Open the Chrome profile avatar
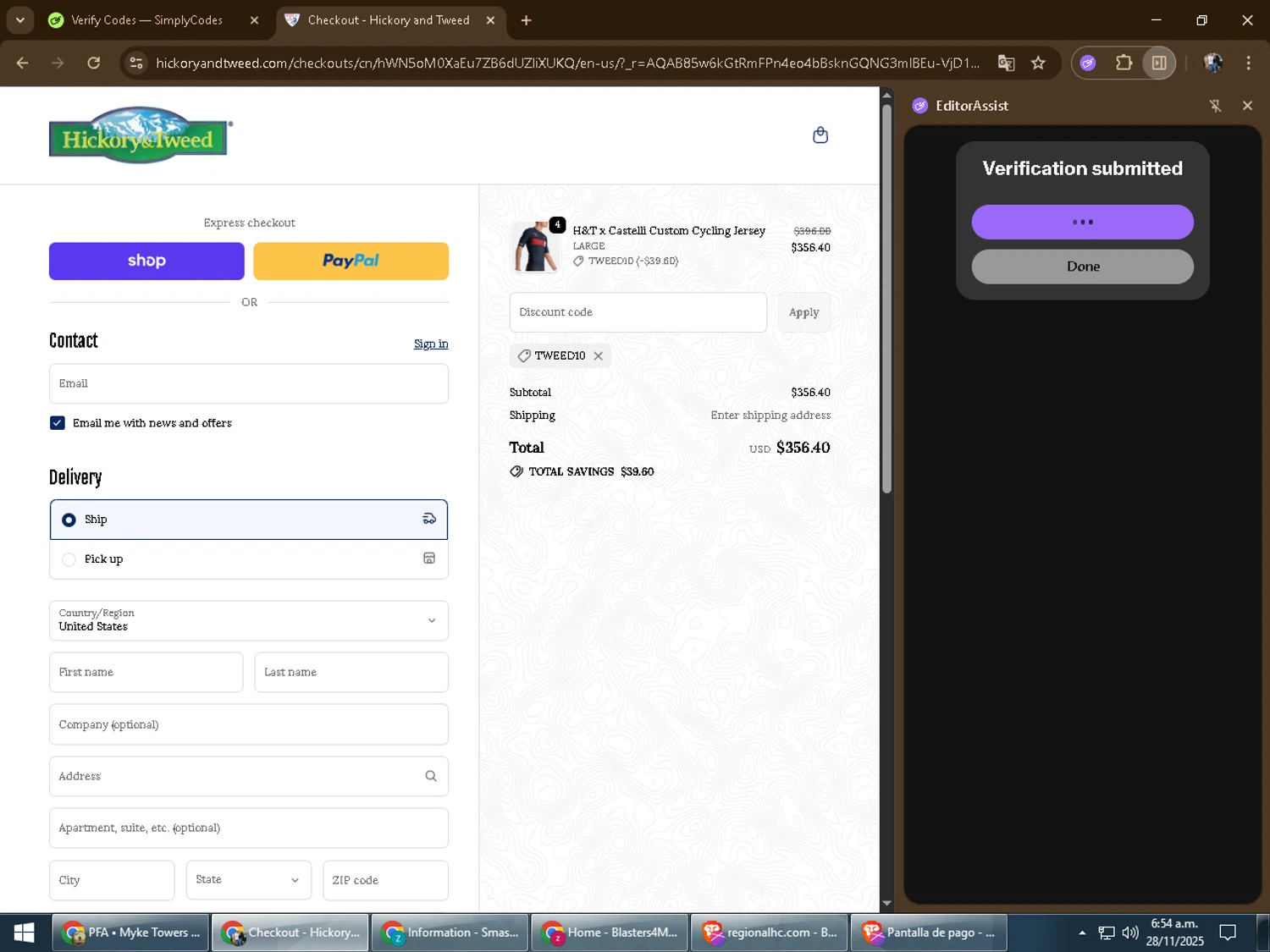 [x=1212, y=63]
